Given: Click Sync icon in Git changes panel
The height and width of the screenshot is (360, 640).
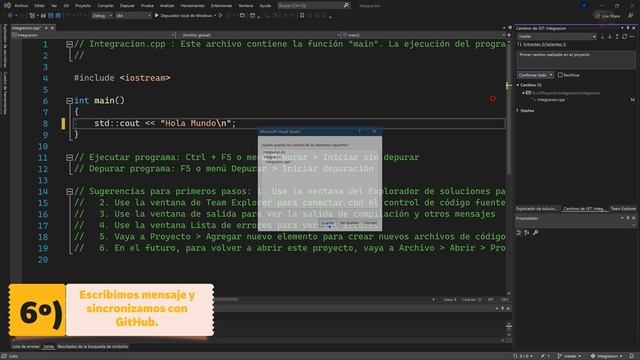Looking at the screenshot, I should pos(624,36).
